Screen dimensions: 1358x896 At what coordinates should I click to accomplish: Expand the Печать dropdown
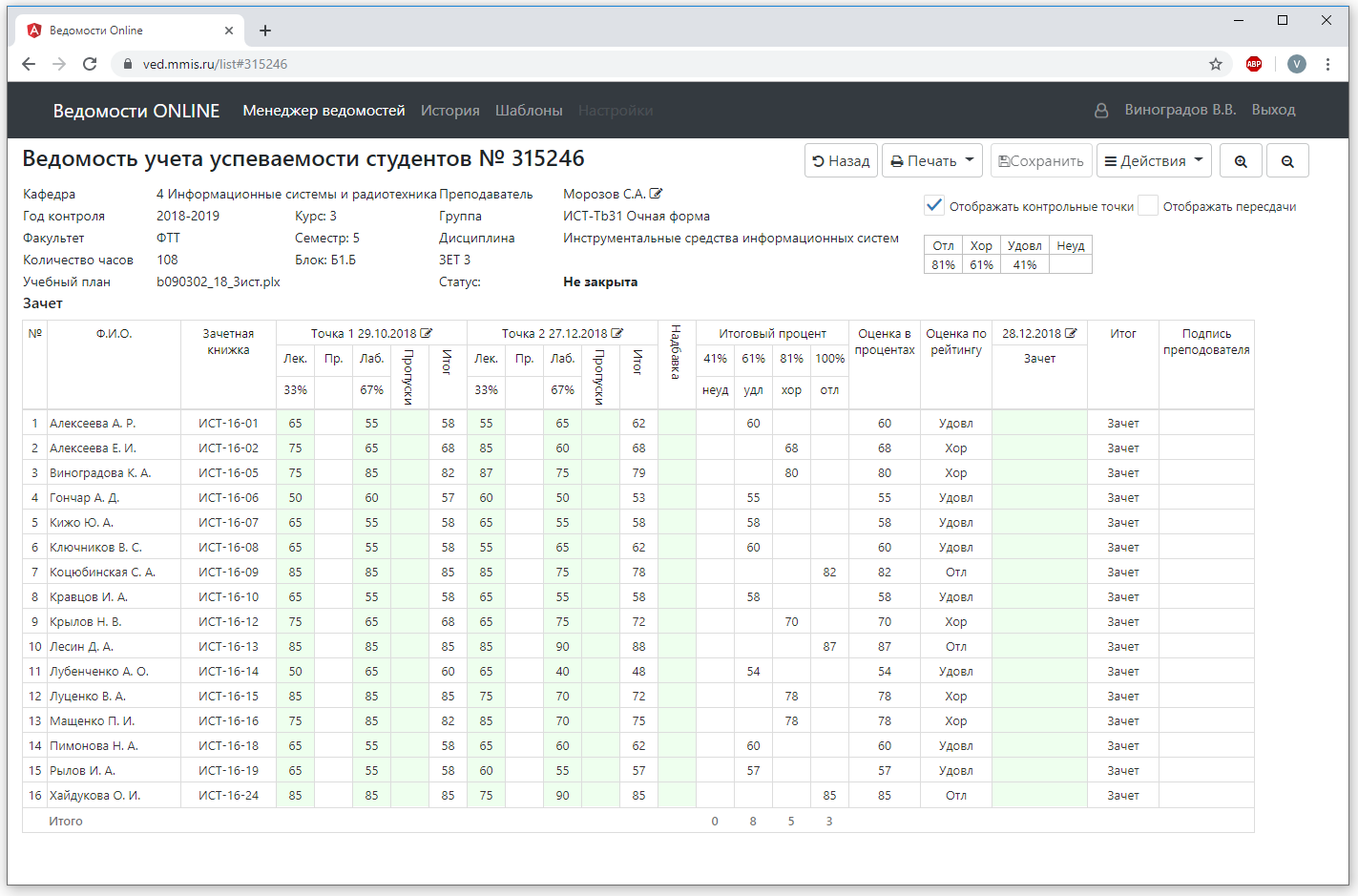[932, 161]
